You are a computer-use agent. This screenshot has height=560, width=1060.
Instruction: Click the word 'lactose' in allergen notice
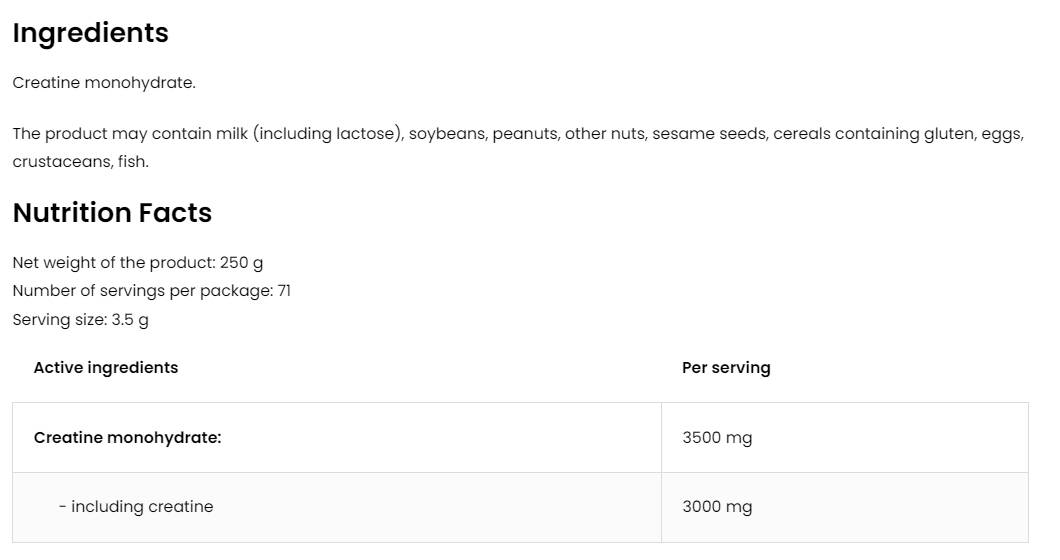click(x=366, y=134)
